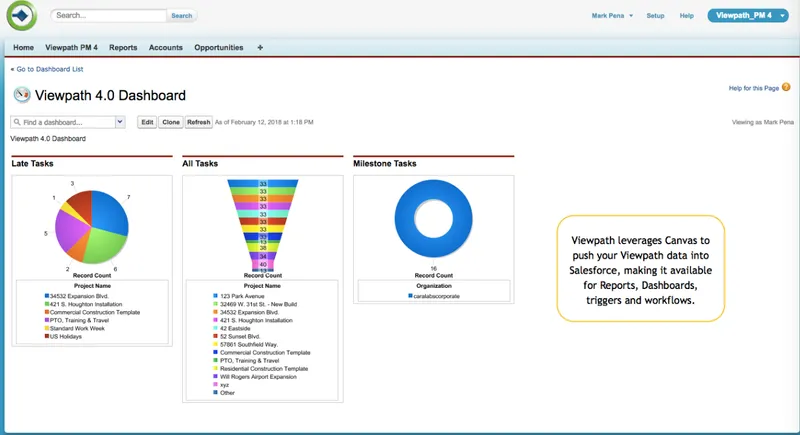Click the Late Tasks heading
Image resolution: width=800 pixels, height=435 pixels.
tap(32, 164)
